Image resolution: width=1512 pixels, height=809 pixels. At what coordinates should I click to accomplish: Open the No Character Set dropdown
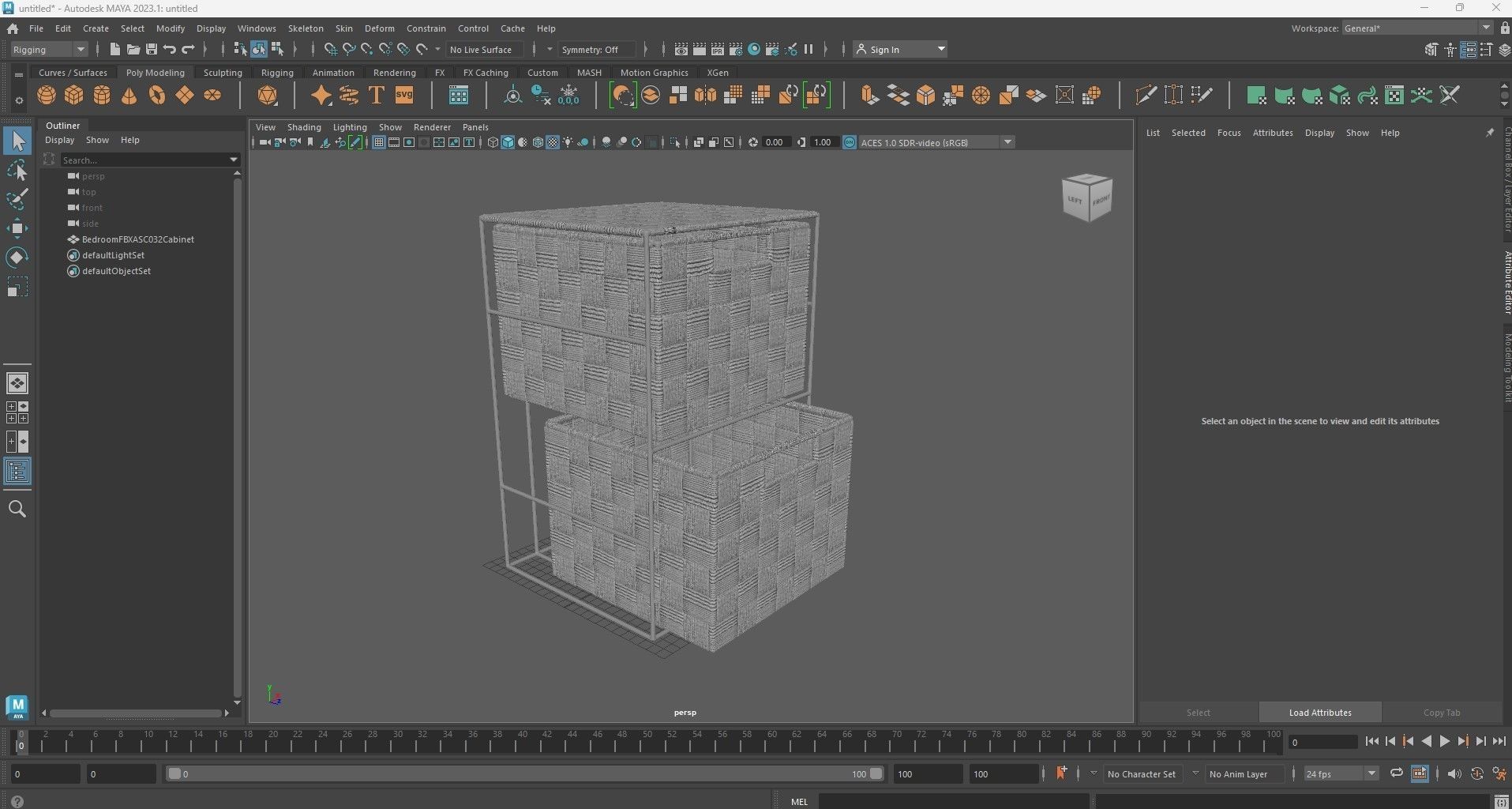pos(1094,773)
